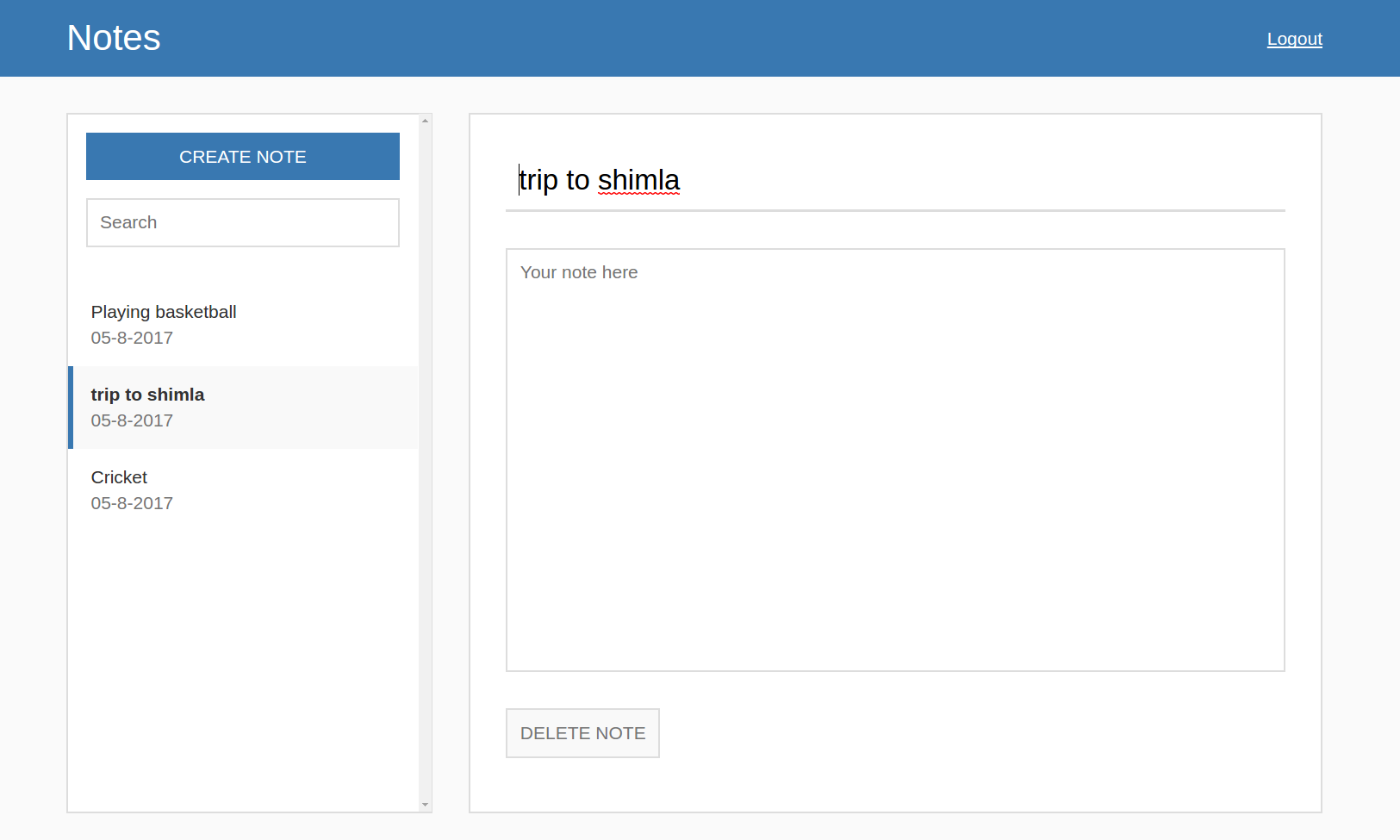Click the Notes heading in the header
Viewport: 1400px width, 840px height.
tap(113, 37)
